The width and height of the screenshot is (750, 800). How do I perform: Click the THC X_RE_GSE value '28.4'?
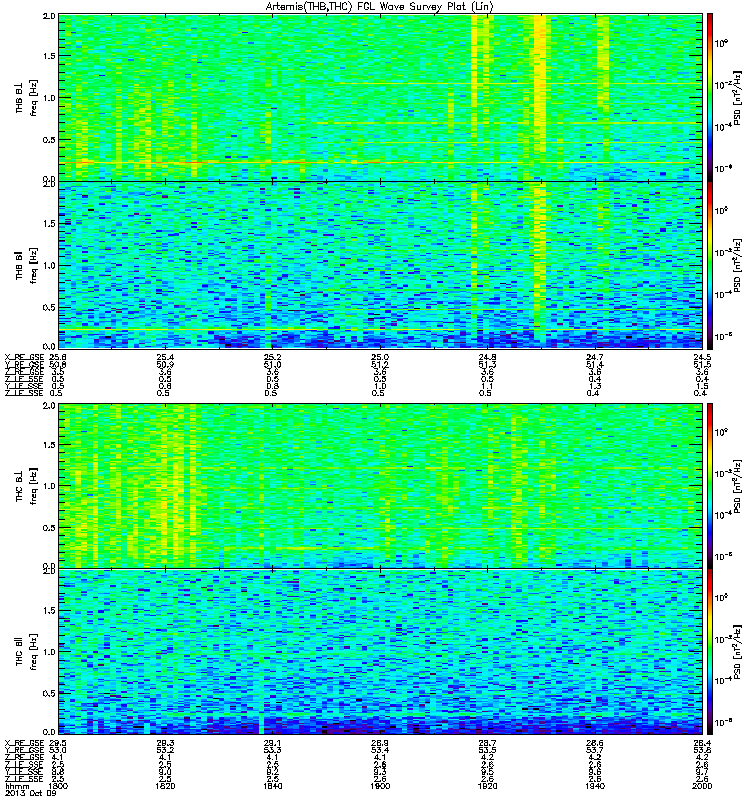point(703,743)
